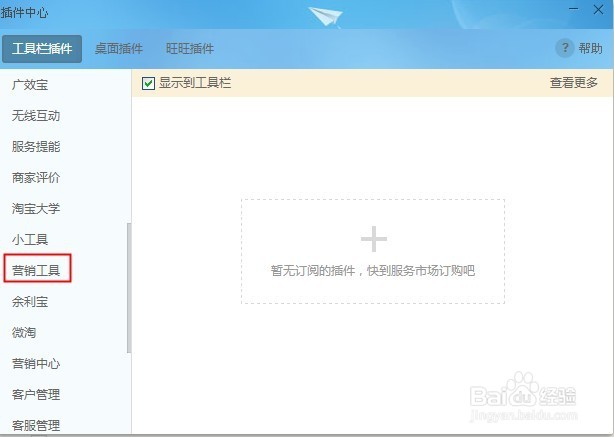Choose 余利宝 in the list
This screenshot has height=437, width=614.
point(30,302)
